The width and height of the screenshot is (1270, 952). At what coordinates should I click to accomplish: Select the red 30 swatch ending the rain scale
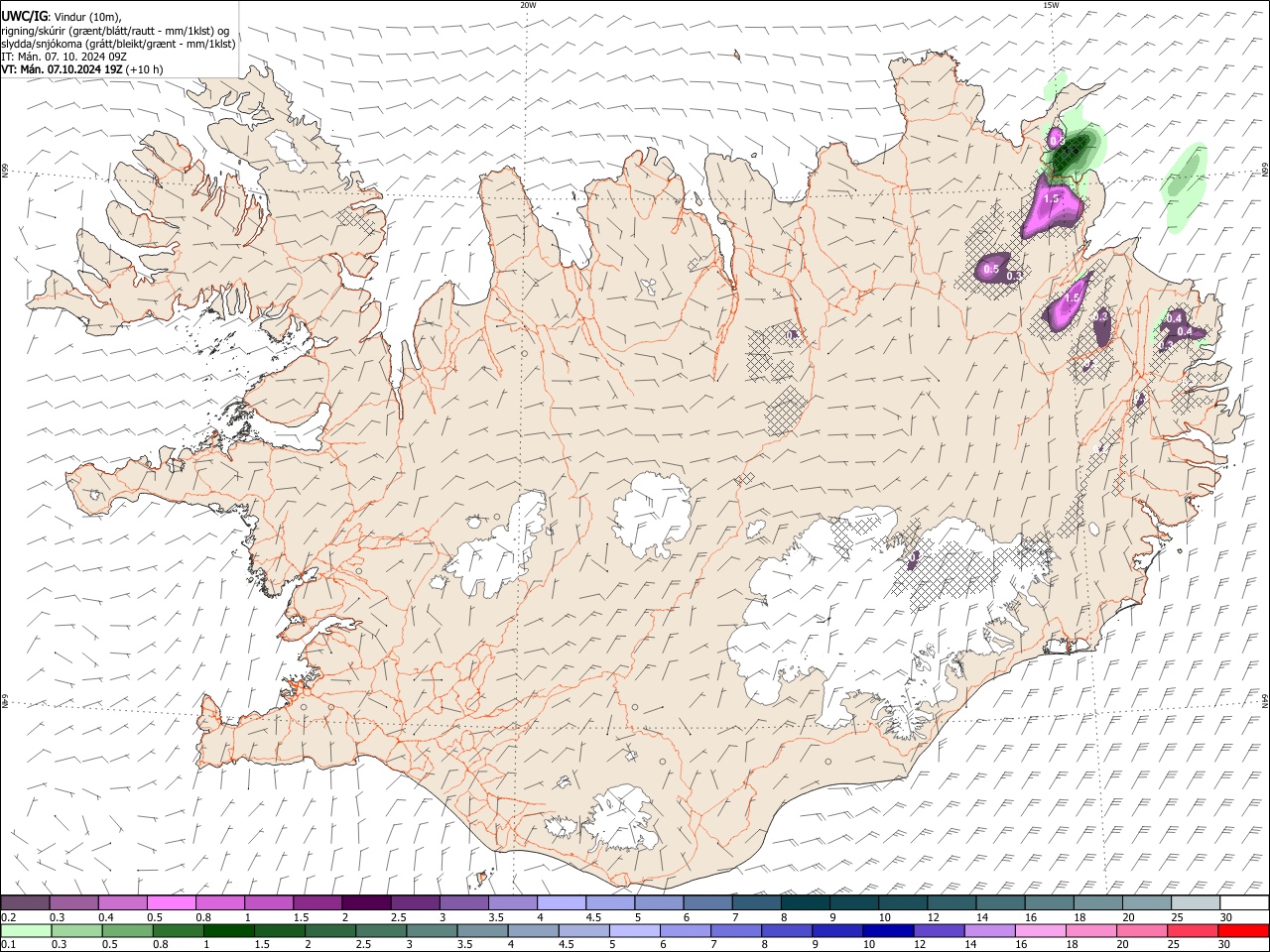tap(1242, 931)
